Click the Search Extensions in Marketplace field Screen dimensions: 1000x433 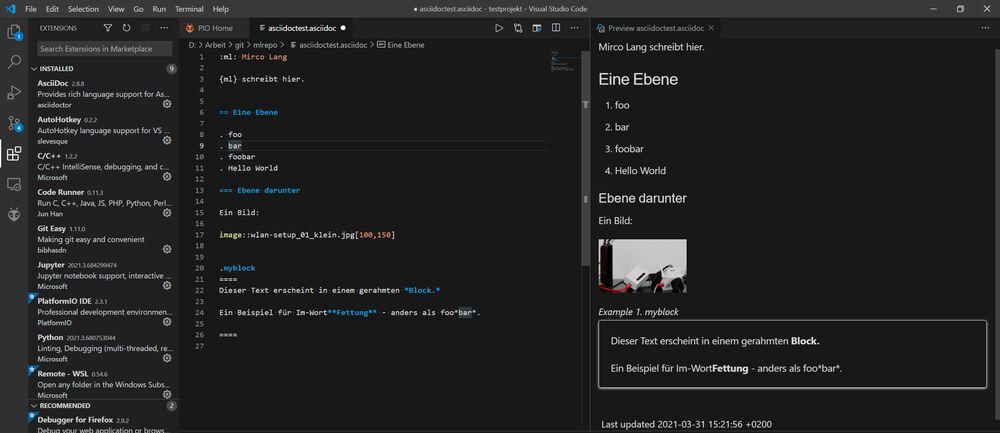pyautogui.click(x=105, y=49)
